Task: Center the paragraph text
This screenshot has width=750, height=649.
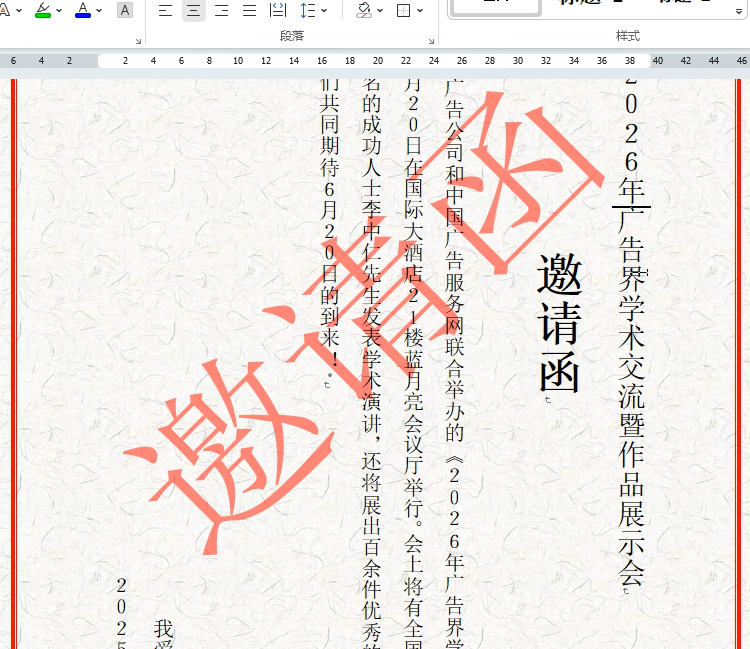Action: pyautogui.click(x=194, y=10)
